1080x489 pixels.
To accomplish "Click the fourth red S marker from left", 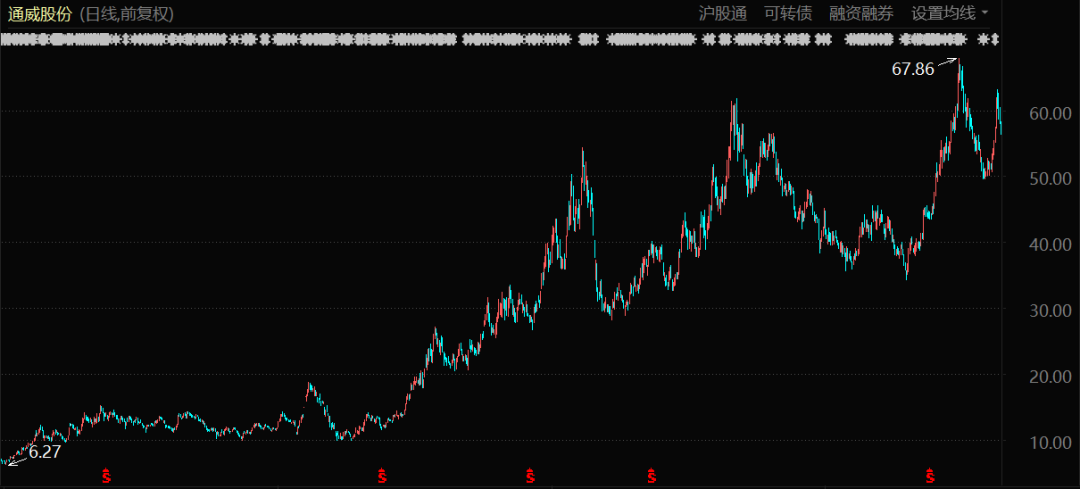I will [652, 475].
